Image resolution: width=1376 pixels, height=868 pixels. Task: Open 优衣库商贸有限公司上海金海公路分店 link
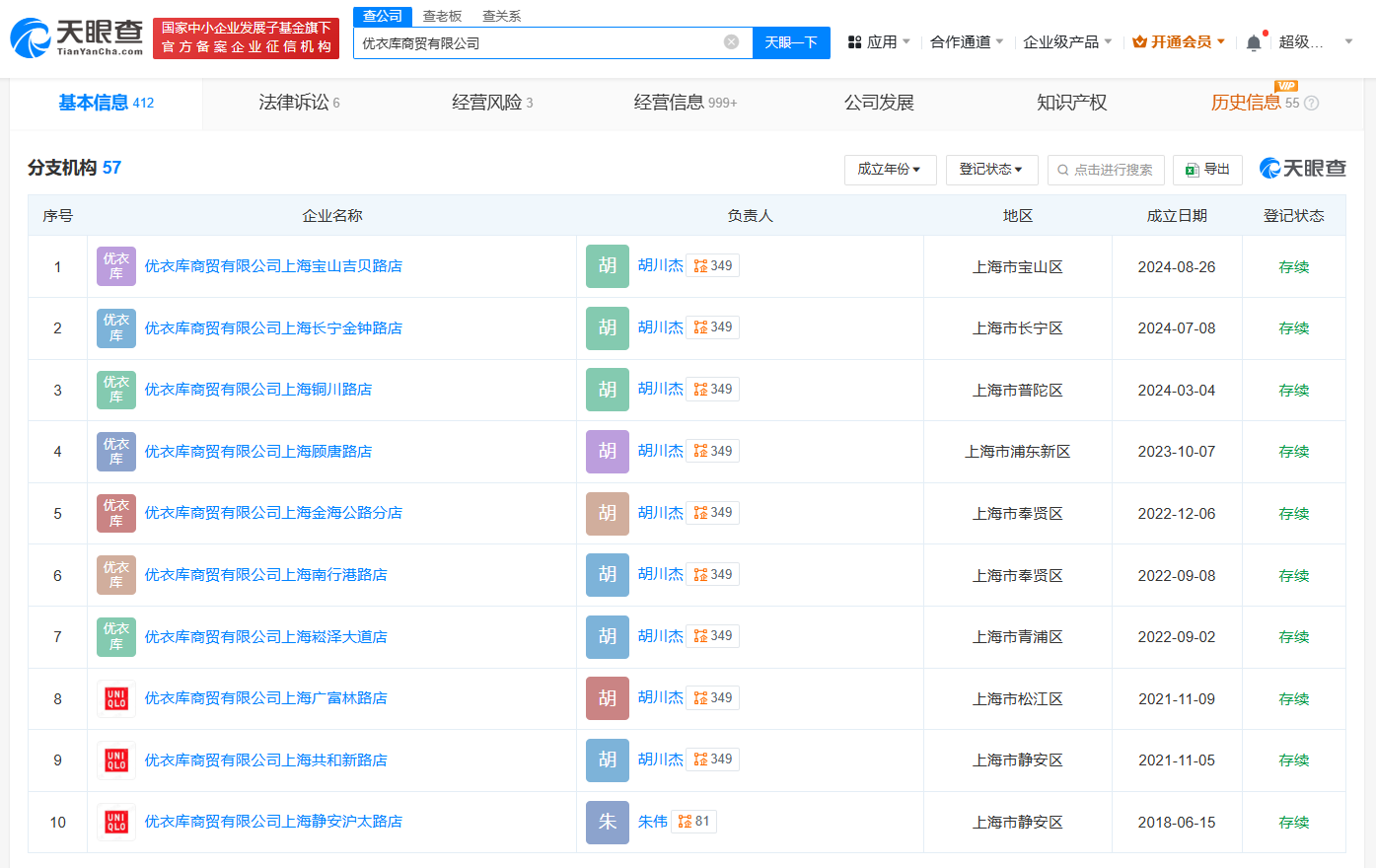(x=273, y=513)
